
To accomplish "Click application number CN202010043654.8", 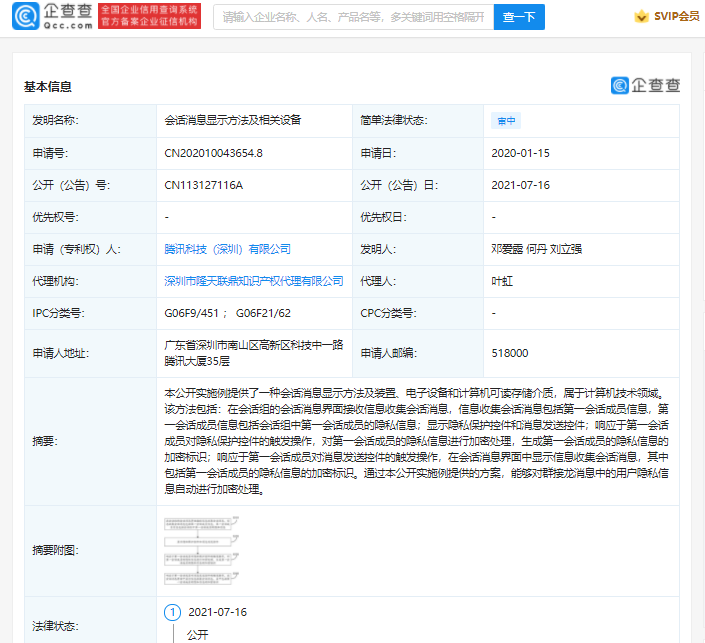I will 214,153.
